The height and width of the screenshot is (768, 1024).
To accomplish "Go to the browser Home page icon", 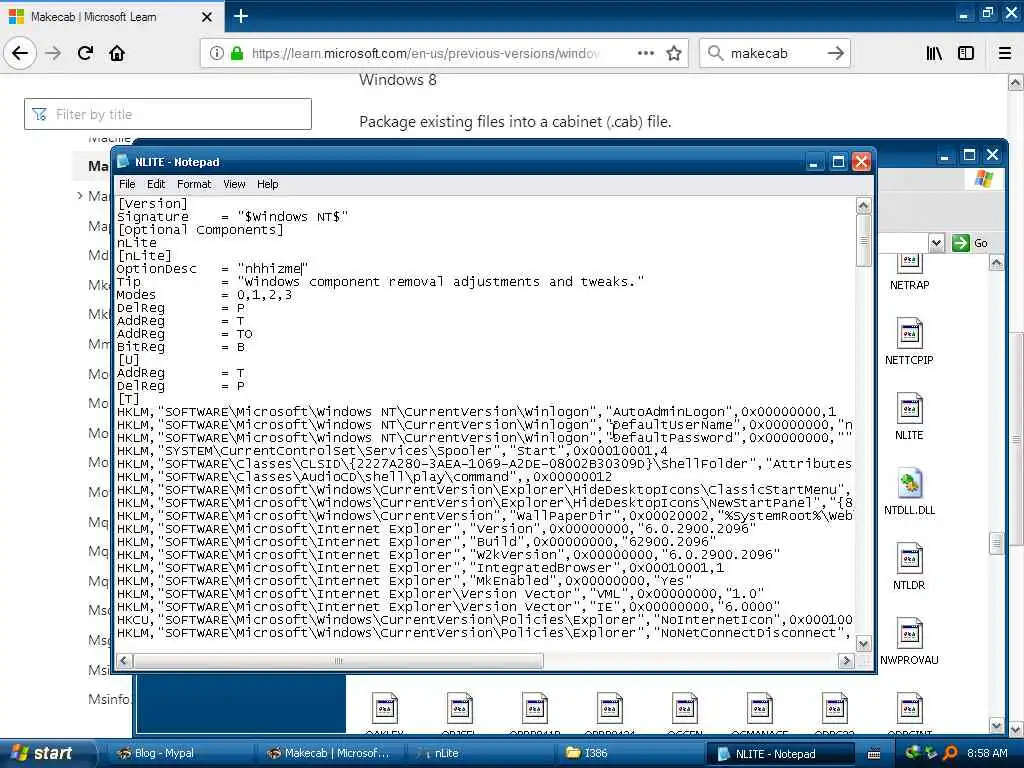I will point(117,53).
